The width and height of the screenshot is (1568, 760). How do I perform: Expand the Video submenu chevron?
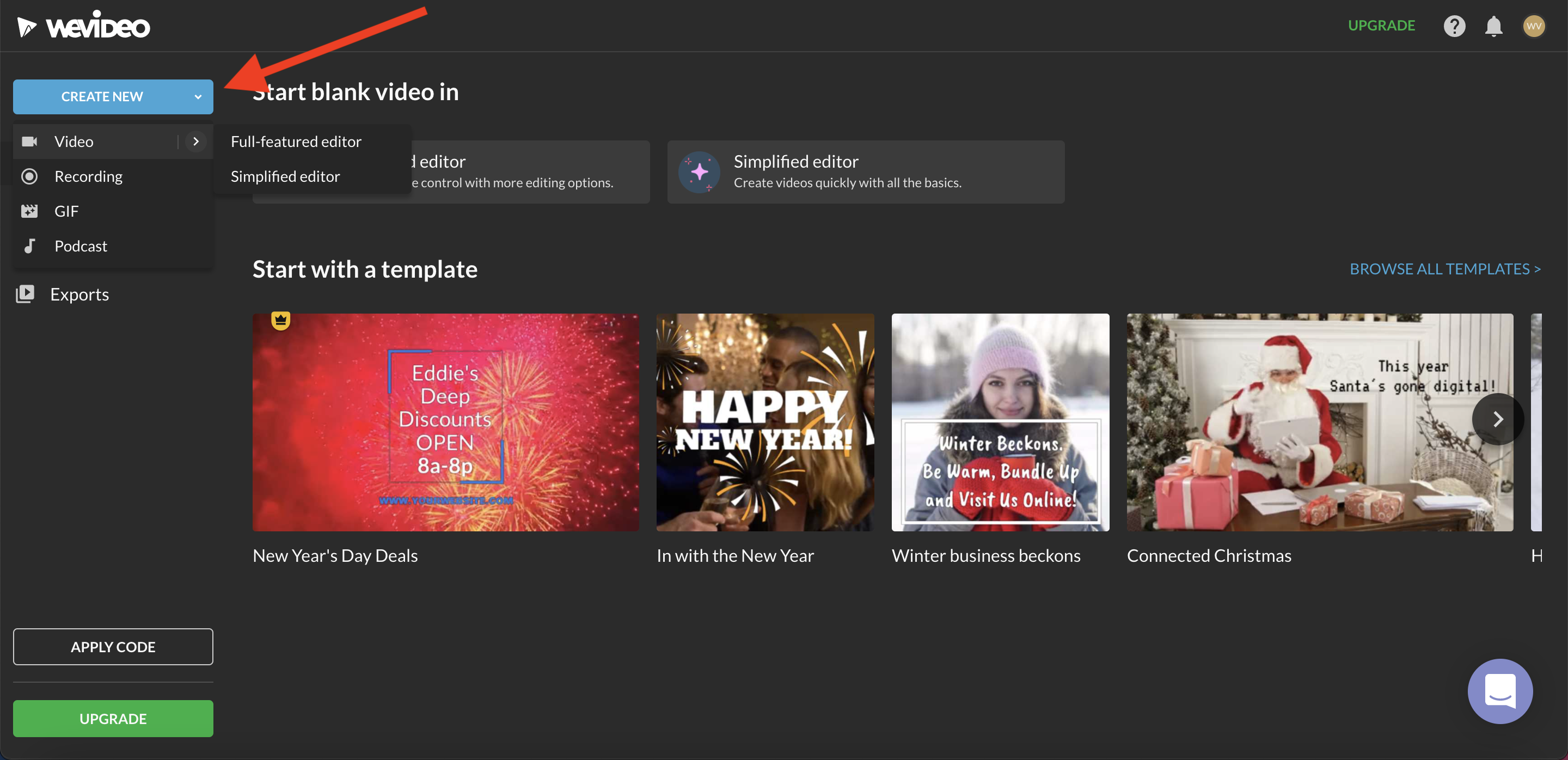tap(196, 141)
